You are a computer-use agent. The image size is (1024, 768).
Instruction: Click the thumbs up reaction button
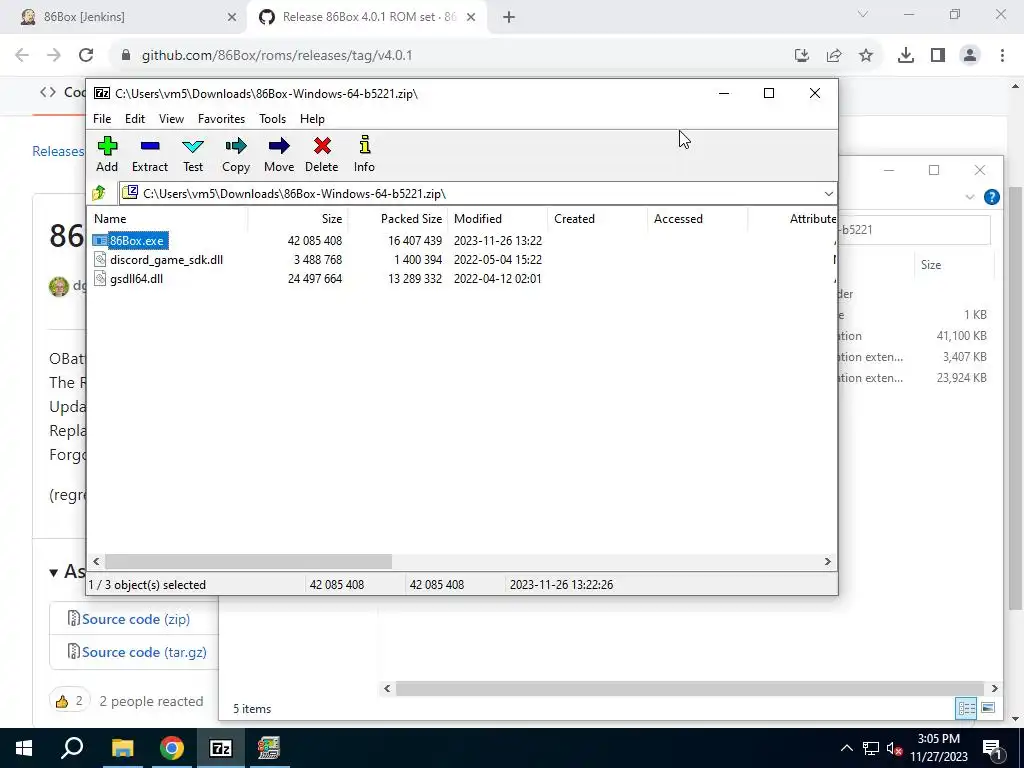pyautogui.click(x=69, y=701)
